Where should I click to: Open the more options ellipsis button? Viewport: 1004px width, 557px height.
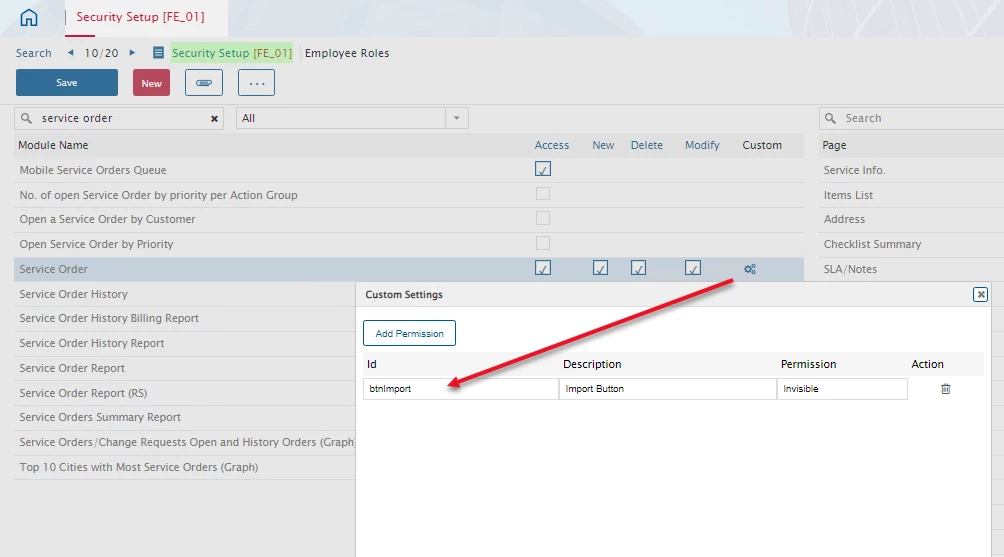click(256, 83)
